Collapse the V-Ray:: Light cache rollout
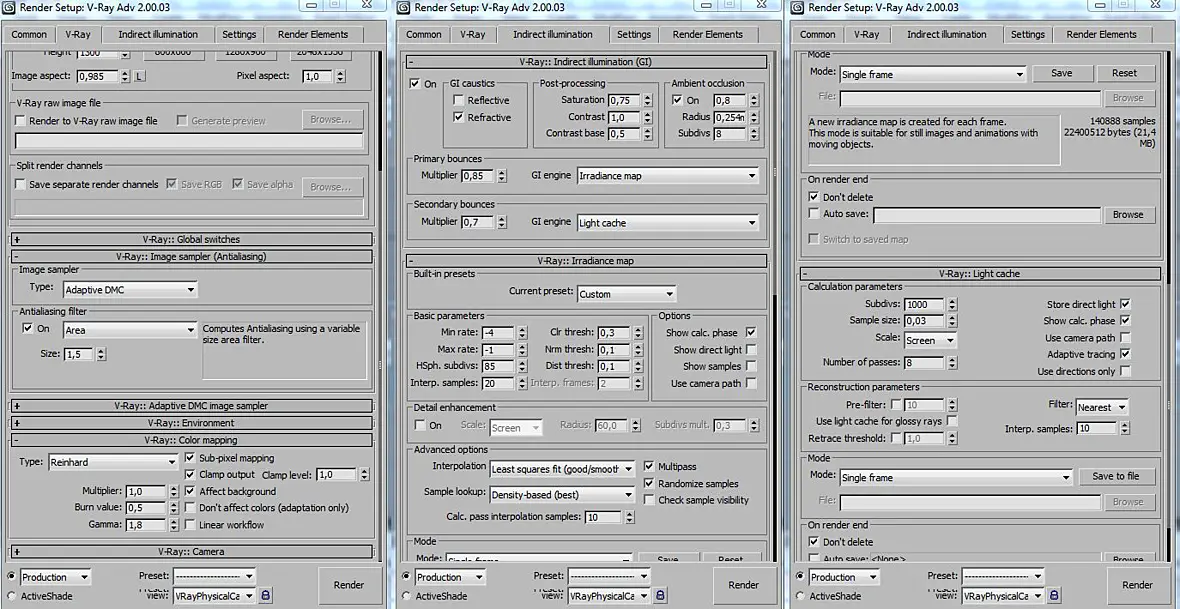The height and width of the screenshot is (609, 1180). click(x=980, y=274)
